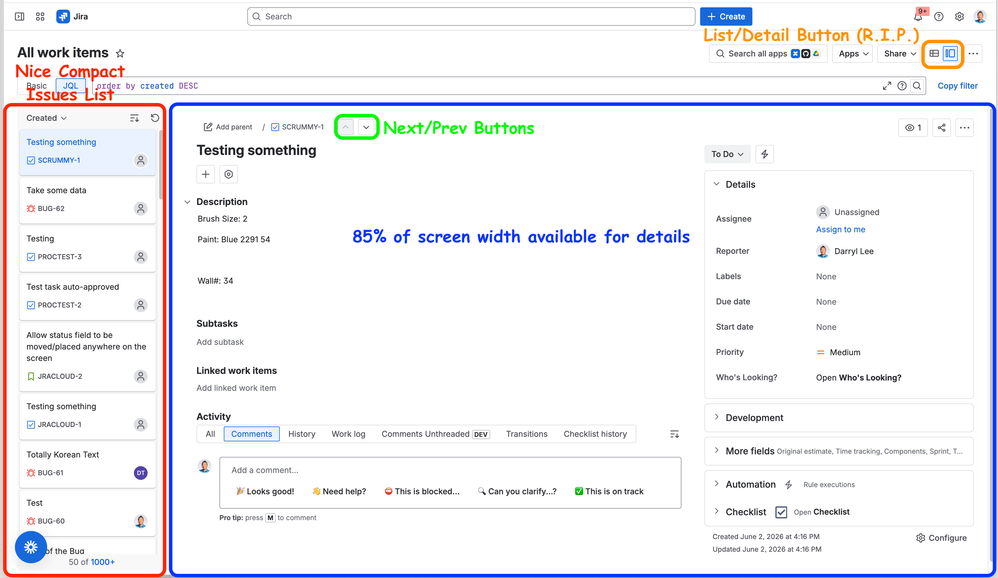998x578 pixels.
Task: Open the To Do status dropdown
Action: [727, 154]
